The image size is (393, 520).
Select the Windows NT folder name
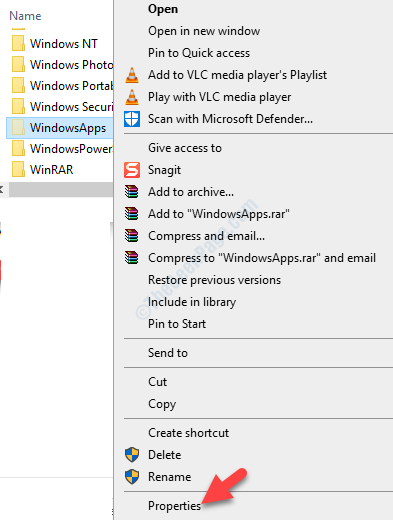click(64, 44)
